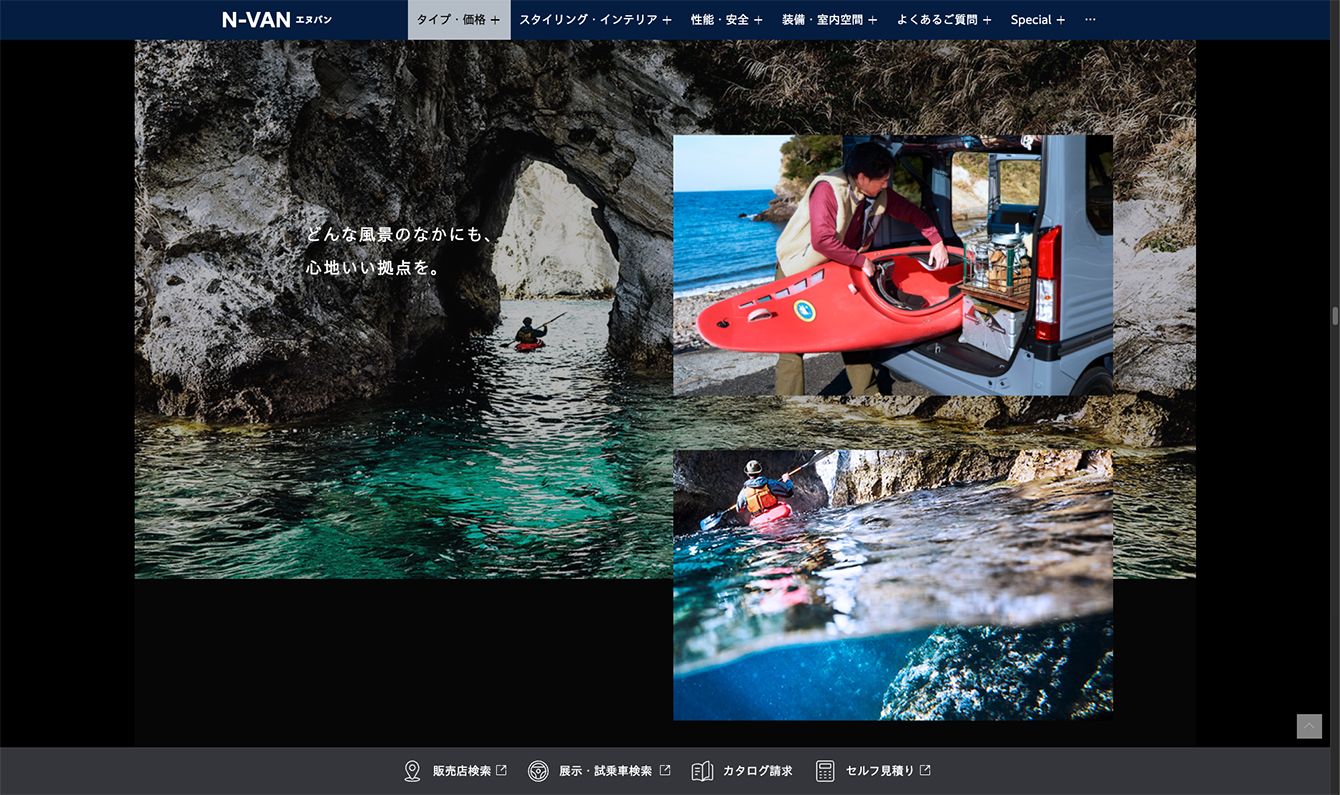
Task: Expand plus icon beside 性能・安全
Action: (758, 20)
